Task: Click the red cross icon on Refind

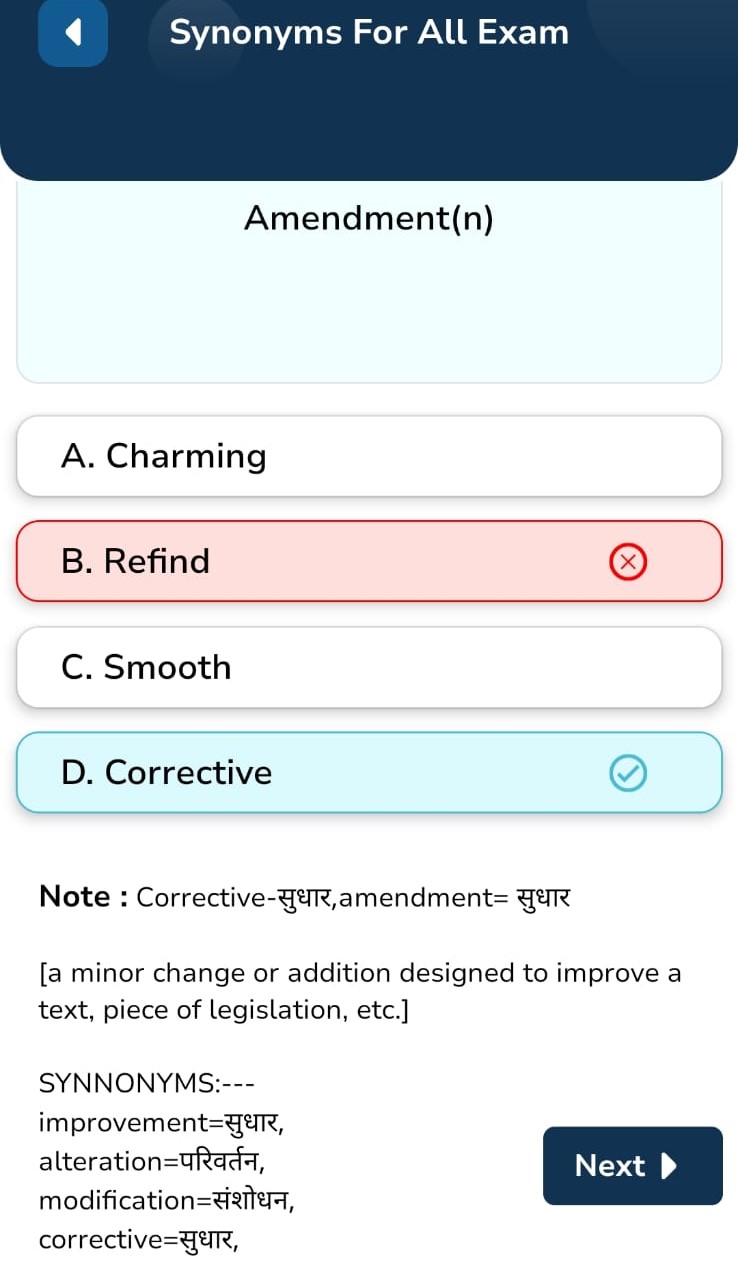Action: [628, 562]
